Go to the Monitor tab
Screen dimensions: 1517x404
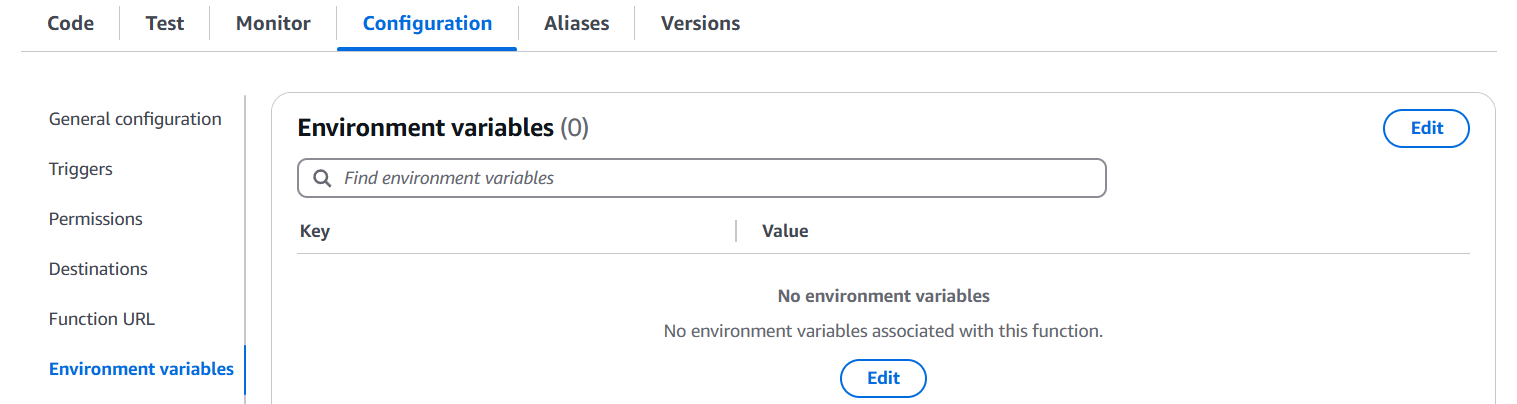(273, 23)
